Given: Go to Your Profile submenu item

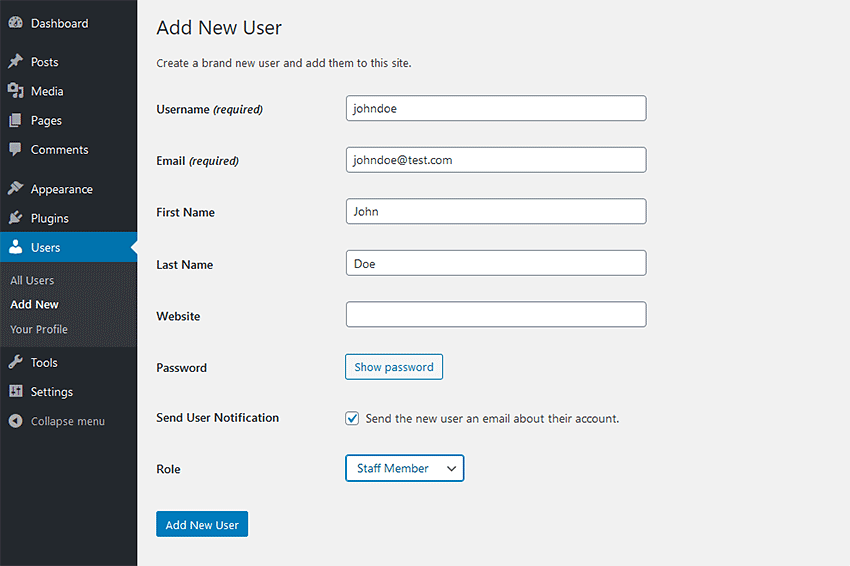Looking at the screenshot, I should coord(39,329).
